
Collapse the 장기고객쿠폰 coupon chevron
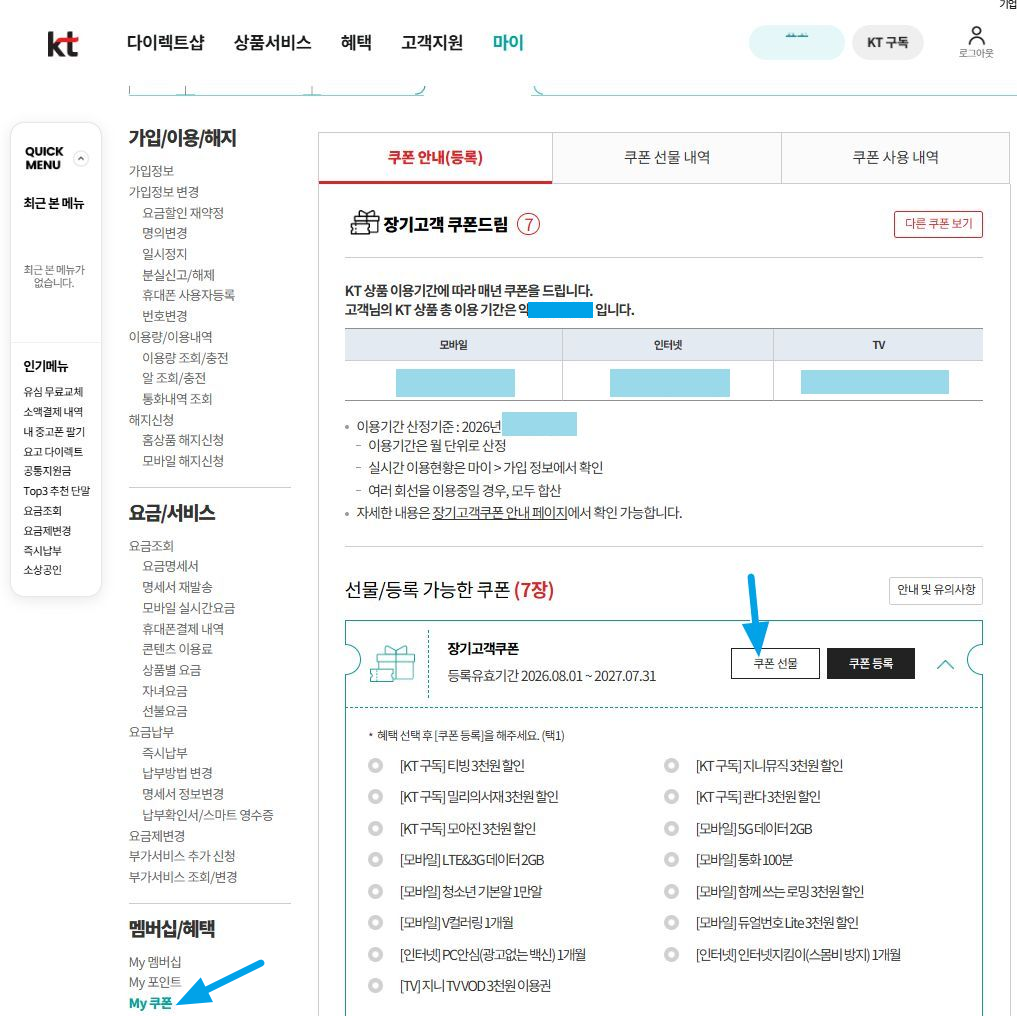point(945,664)
